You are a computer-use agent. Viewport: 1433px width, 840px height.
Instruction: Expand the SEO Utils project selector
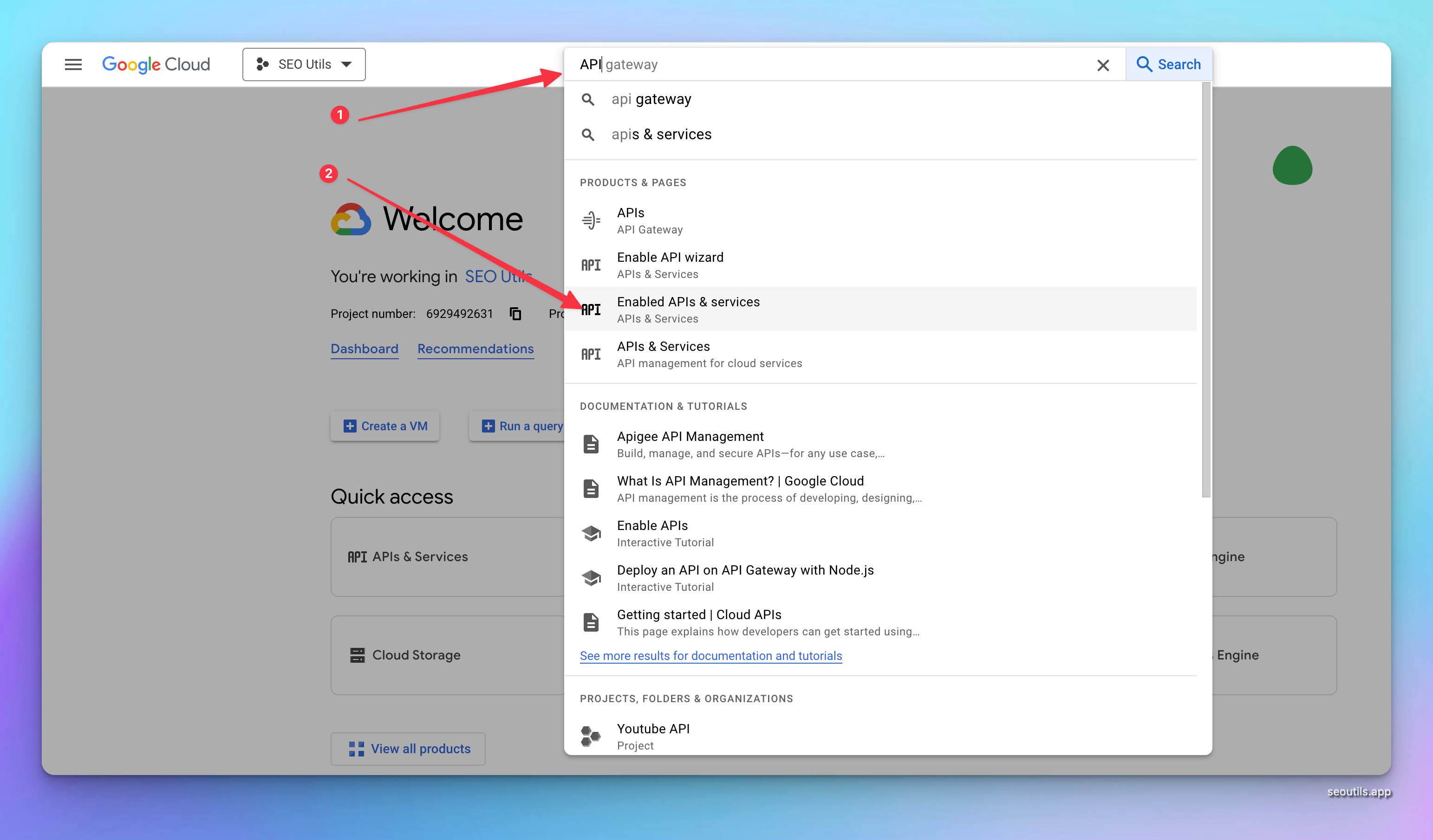pyautogui.click(x=304, y=64)
